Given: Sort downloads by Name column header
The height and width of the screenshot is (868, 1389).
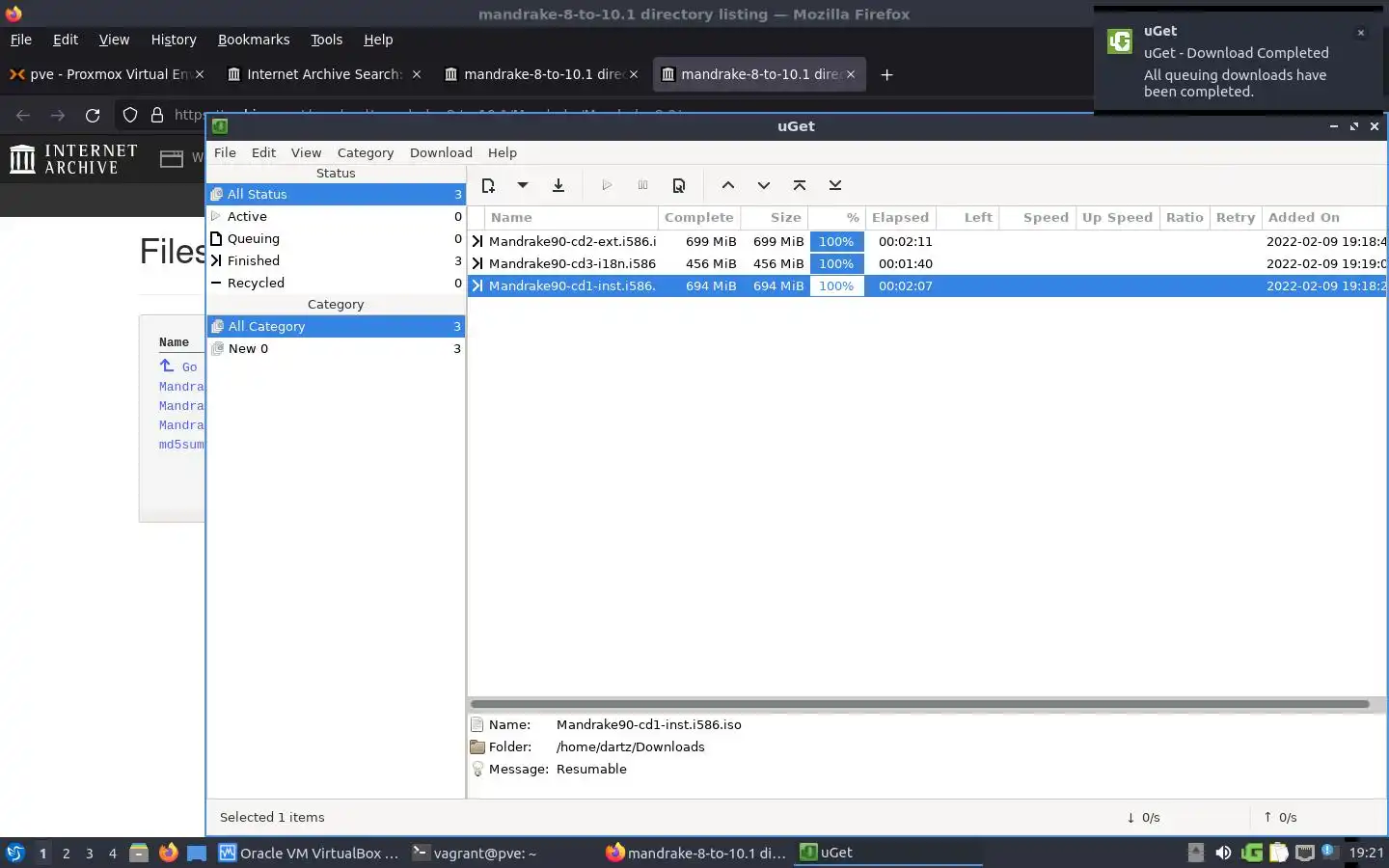Looking at the screenshot, I should [572, 217].
